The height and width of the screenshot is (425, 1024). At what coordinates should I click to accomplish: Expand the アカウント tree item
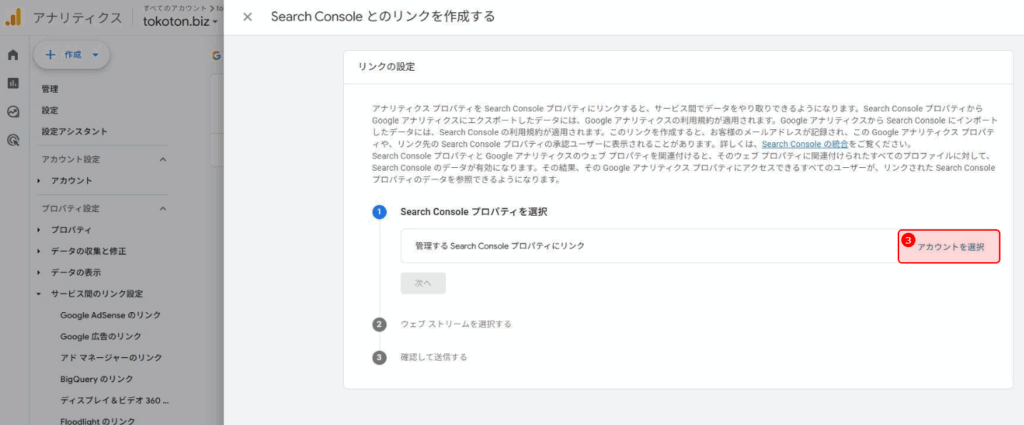(x=39, y=180)
